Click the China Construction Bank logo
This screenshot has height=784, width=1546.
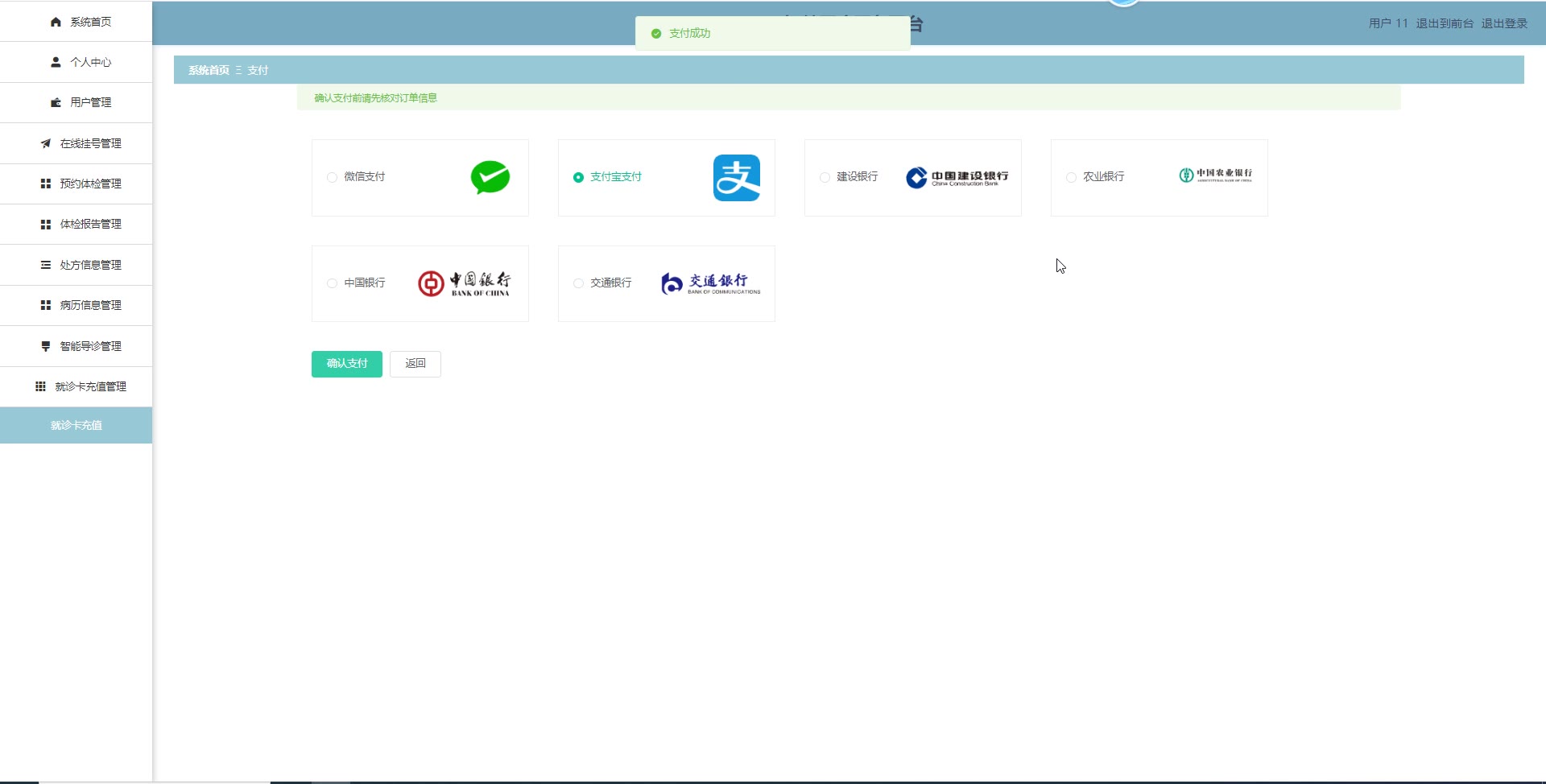(957, 177)
